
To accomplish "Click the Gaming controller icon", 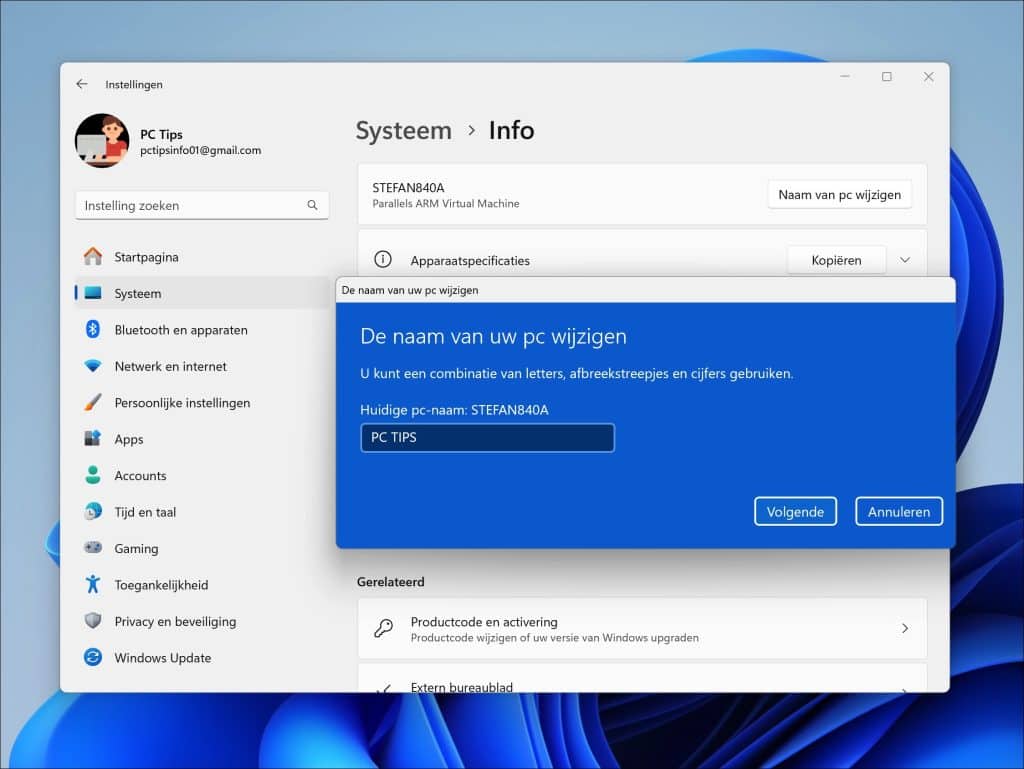I will point(93,548).
